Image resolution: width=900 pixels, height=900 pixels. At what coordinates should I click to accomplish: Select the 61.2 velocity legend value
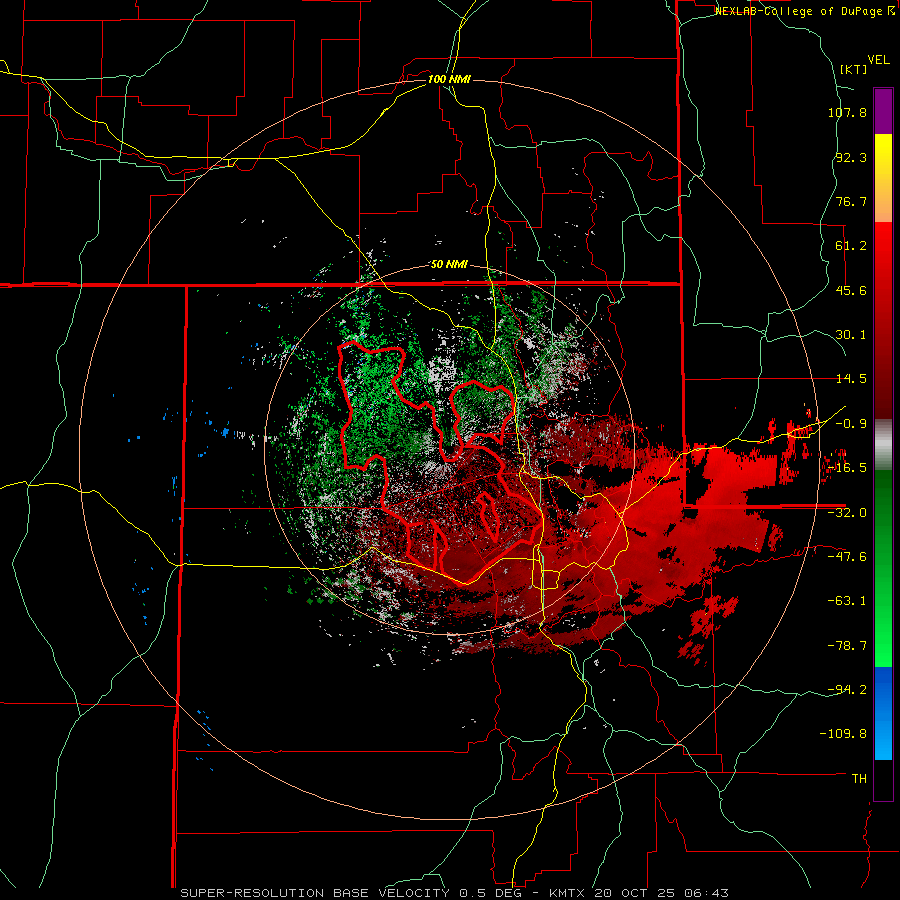pyautogui.click(x=851, y=246)
